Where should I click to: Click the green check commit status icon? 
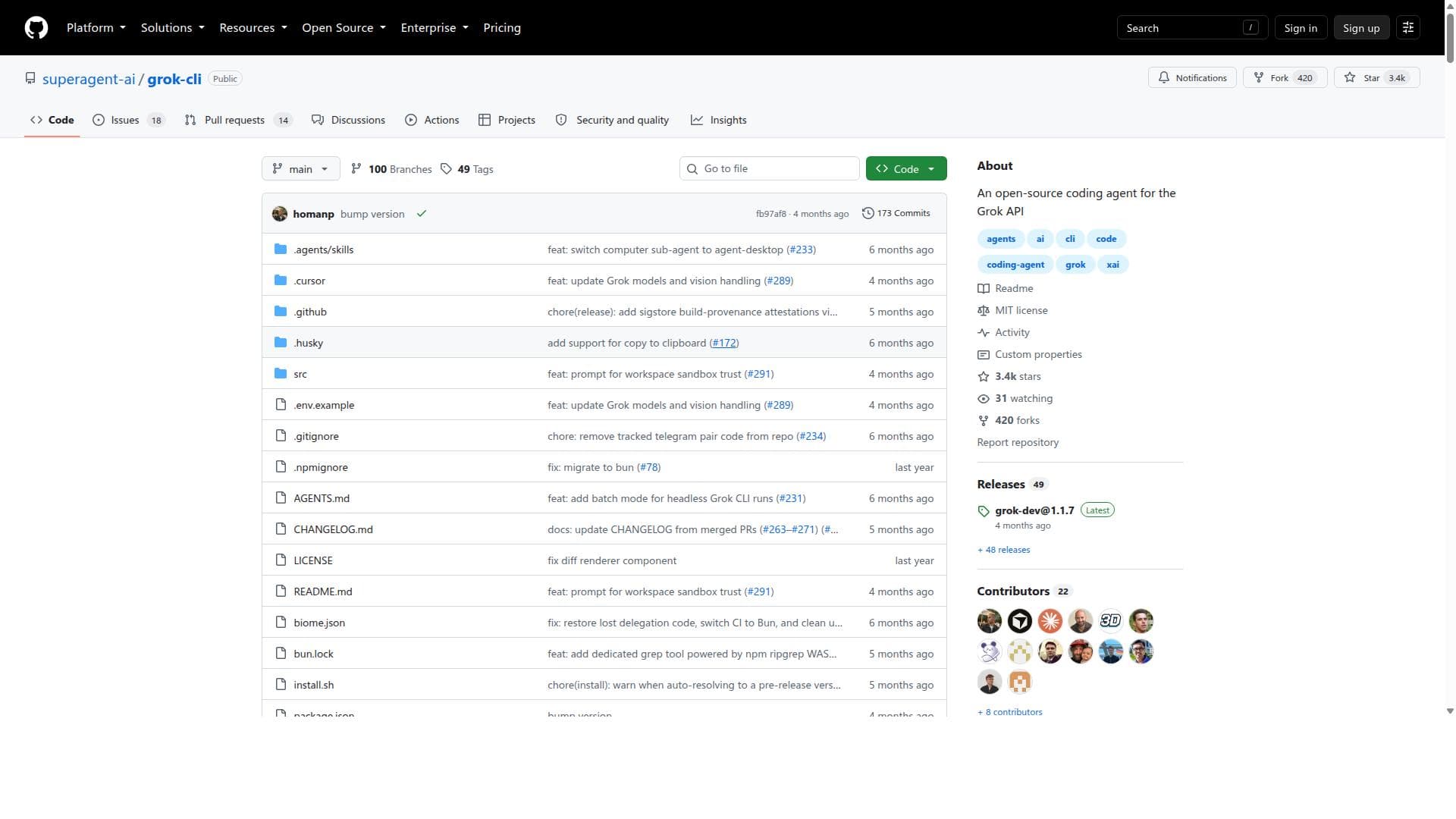click(422, 214)
